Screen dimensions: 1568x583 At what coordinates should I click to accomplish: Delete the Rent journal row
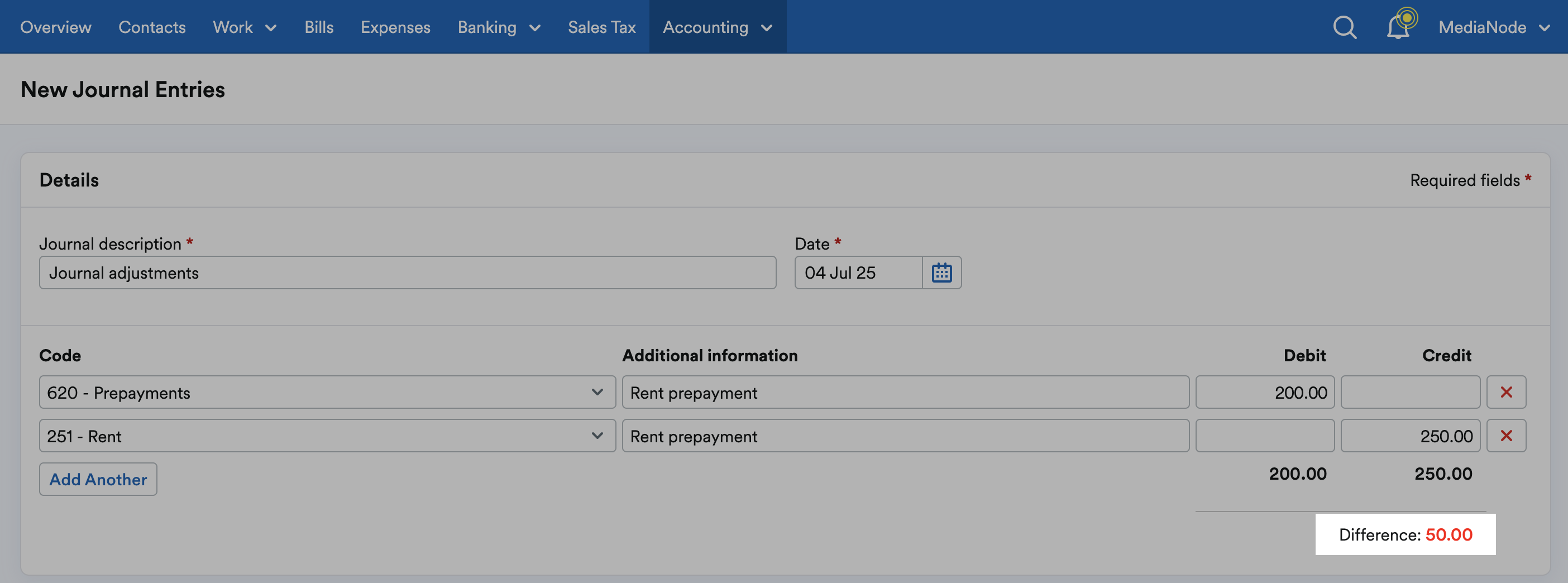click(1506, 436)
